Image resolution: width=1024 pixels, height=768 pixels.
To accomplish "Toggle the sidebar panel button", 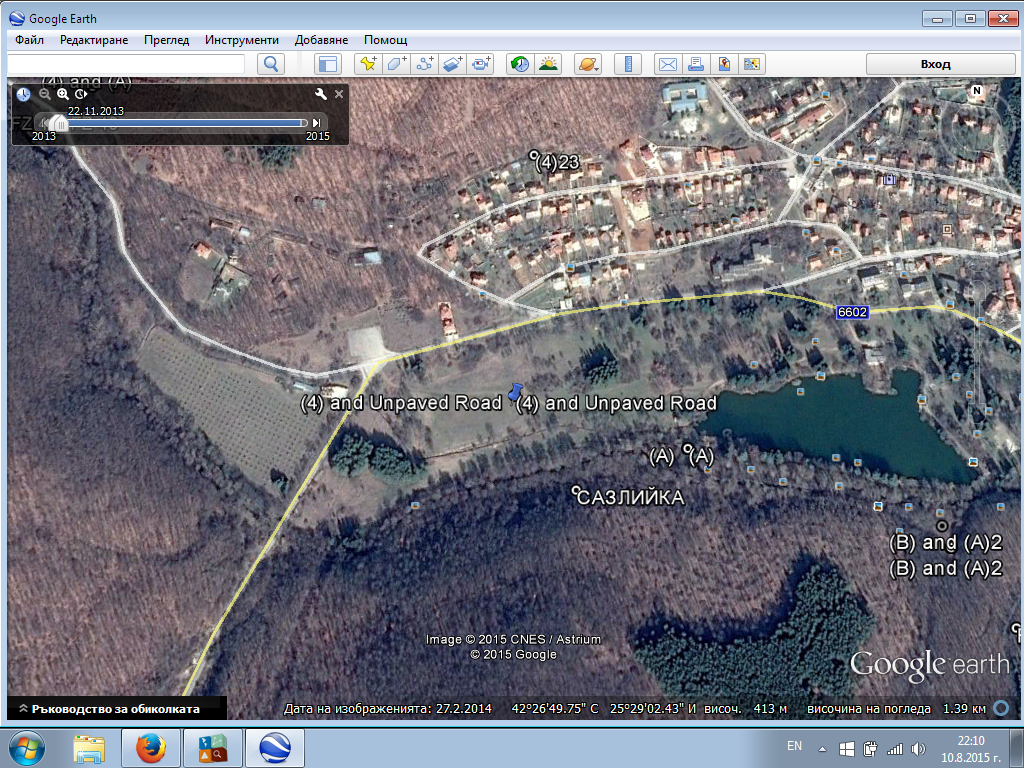I will tap(327, 64).
